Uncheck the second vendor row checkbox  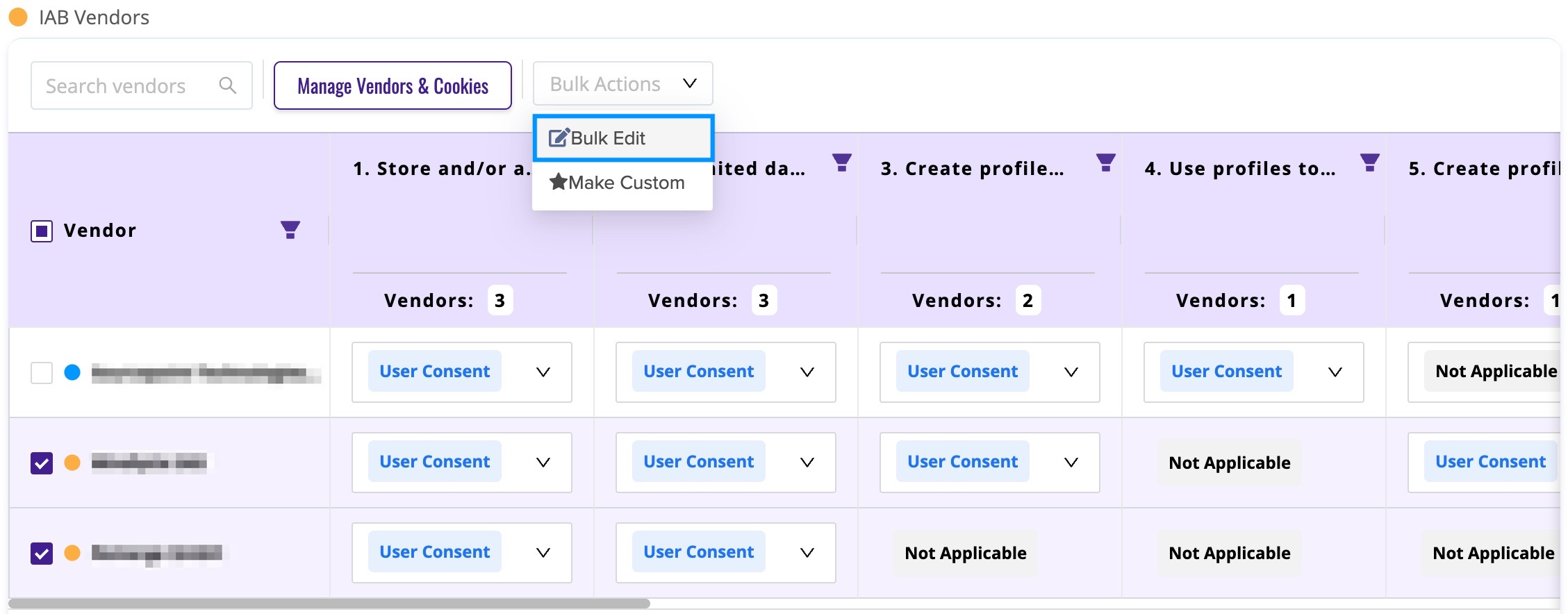[x=42, y=463]
